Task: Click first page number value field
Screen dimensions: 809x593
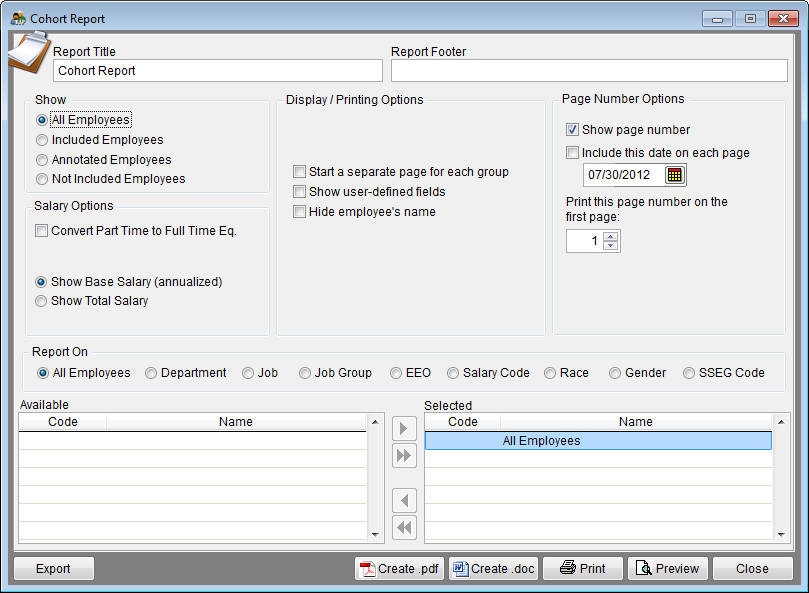Action: click(x=585, y=241)
